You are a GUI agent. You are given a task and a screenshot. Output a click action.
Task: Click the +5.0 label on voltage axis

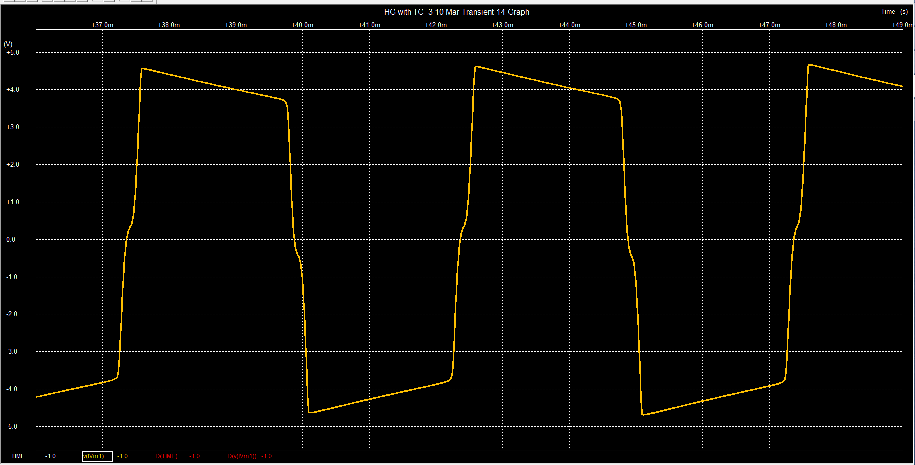click(13, 52)
